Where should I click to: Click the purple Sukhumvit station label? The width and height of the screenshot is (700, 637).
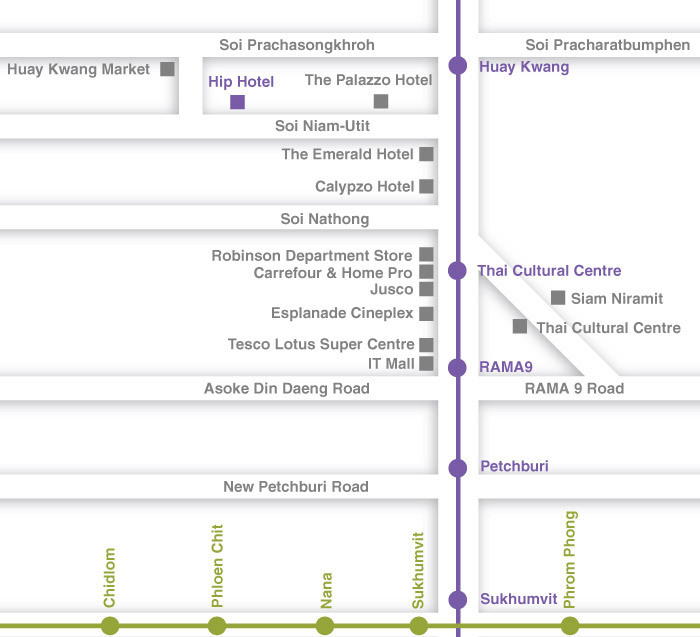point(519,599)
